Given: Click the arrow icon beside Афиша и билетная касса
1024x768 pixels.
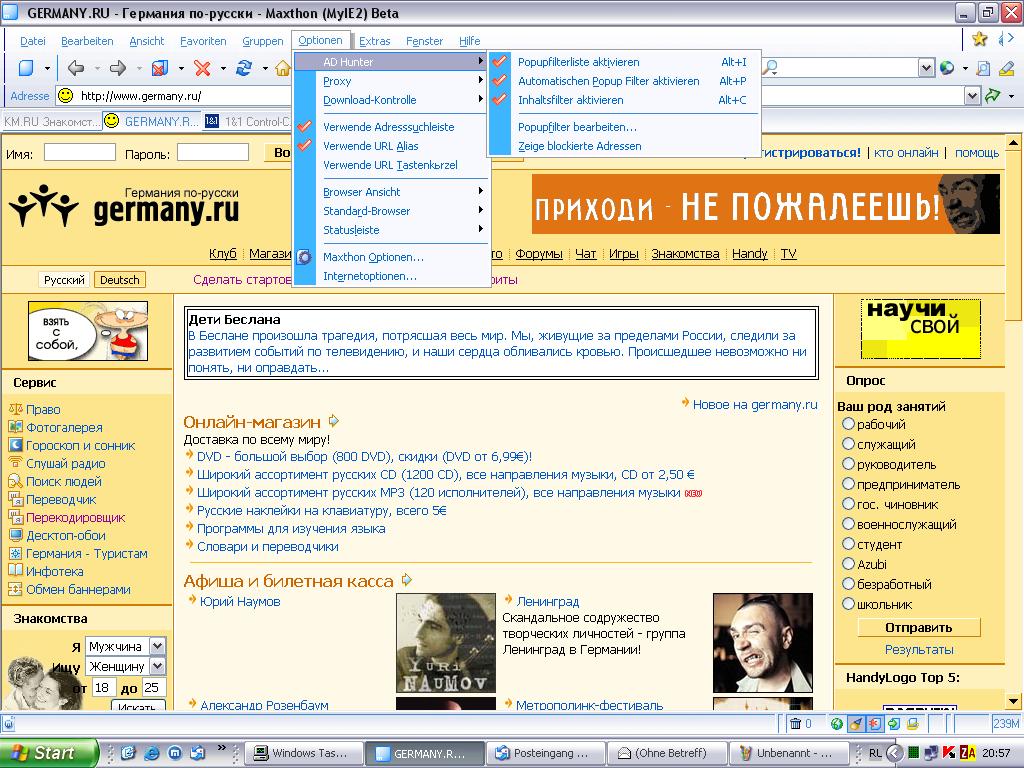Looking at the screenshot, I should point(406,579).
